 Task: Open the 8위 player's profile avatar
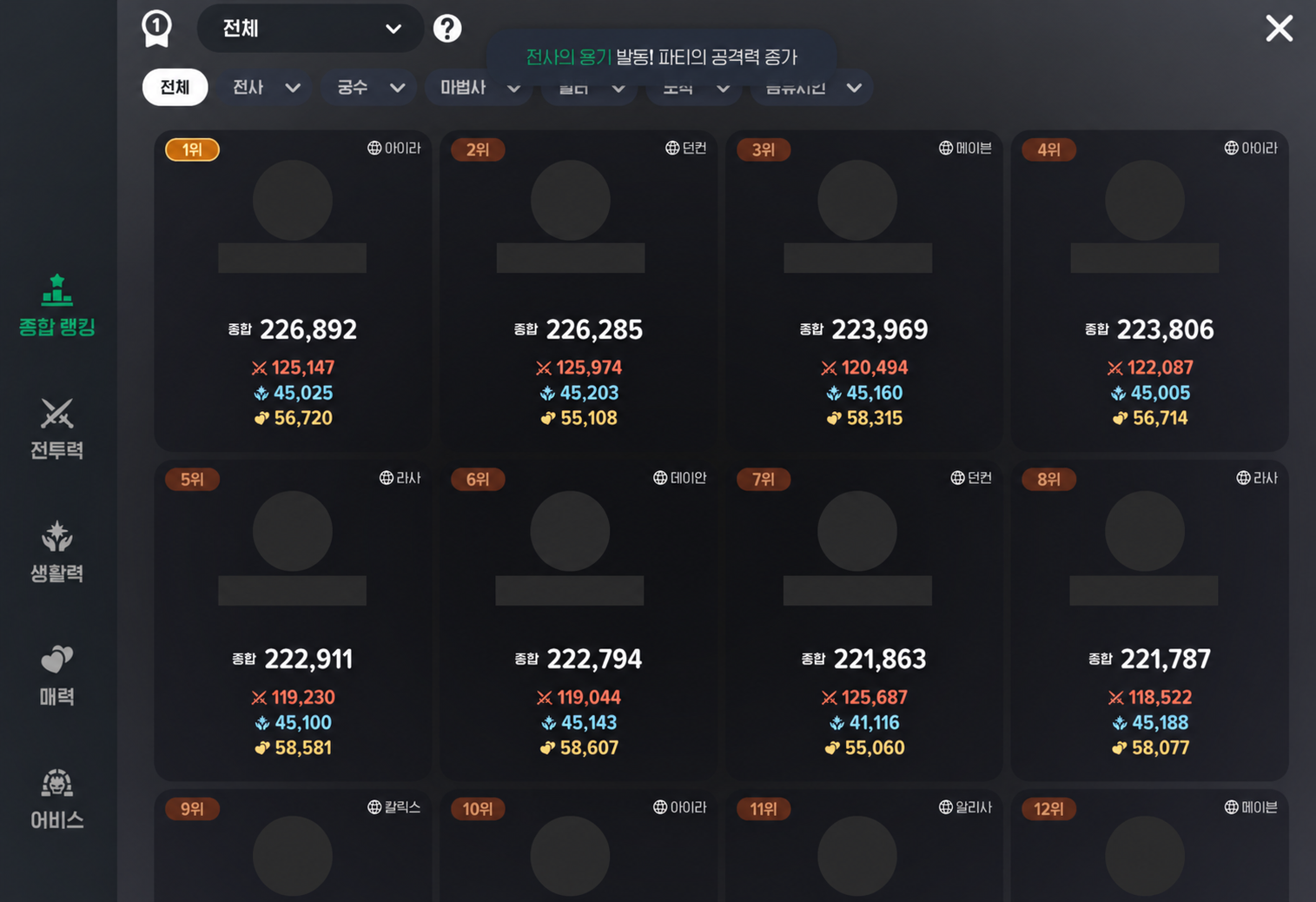coord(1145,531)
